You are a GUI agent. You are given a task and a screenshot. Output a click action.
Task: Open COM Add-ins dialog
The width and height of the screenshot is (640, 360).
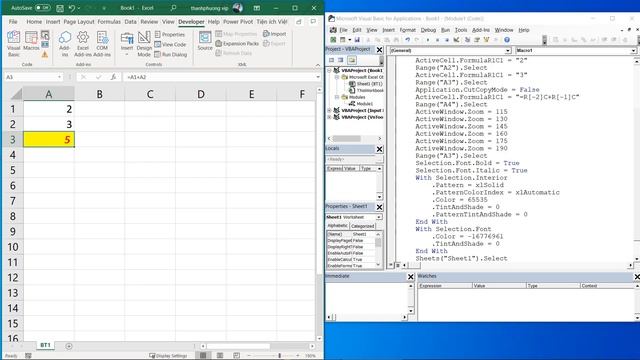(102, 43)
